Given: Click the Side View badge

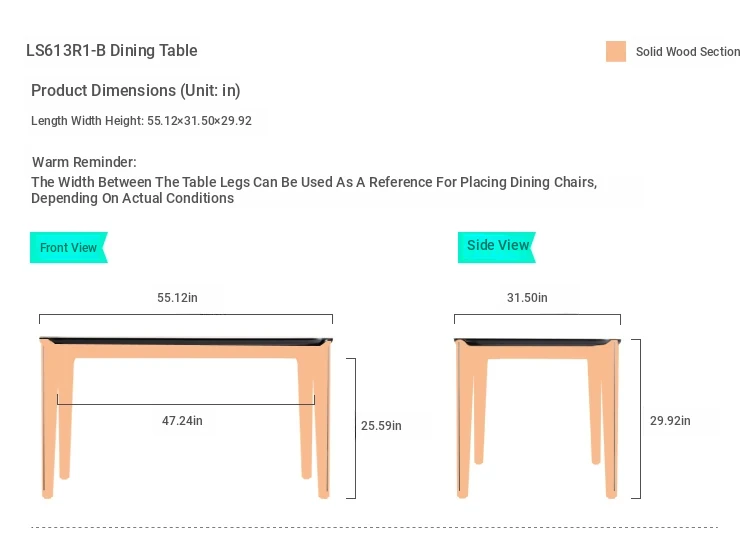Looking at the screenshot, I should [497, 246].
